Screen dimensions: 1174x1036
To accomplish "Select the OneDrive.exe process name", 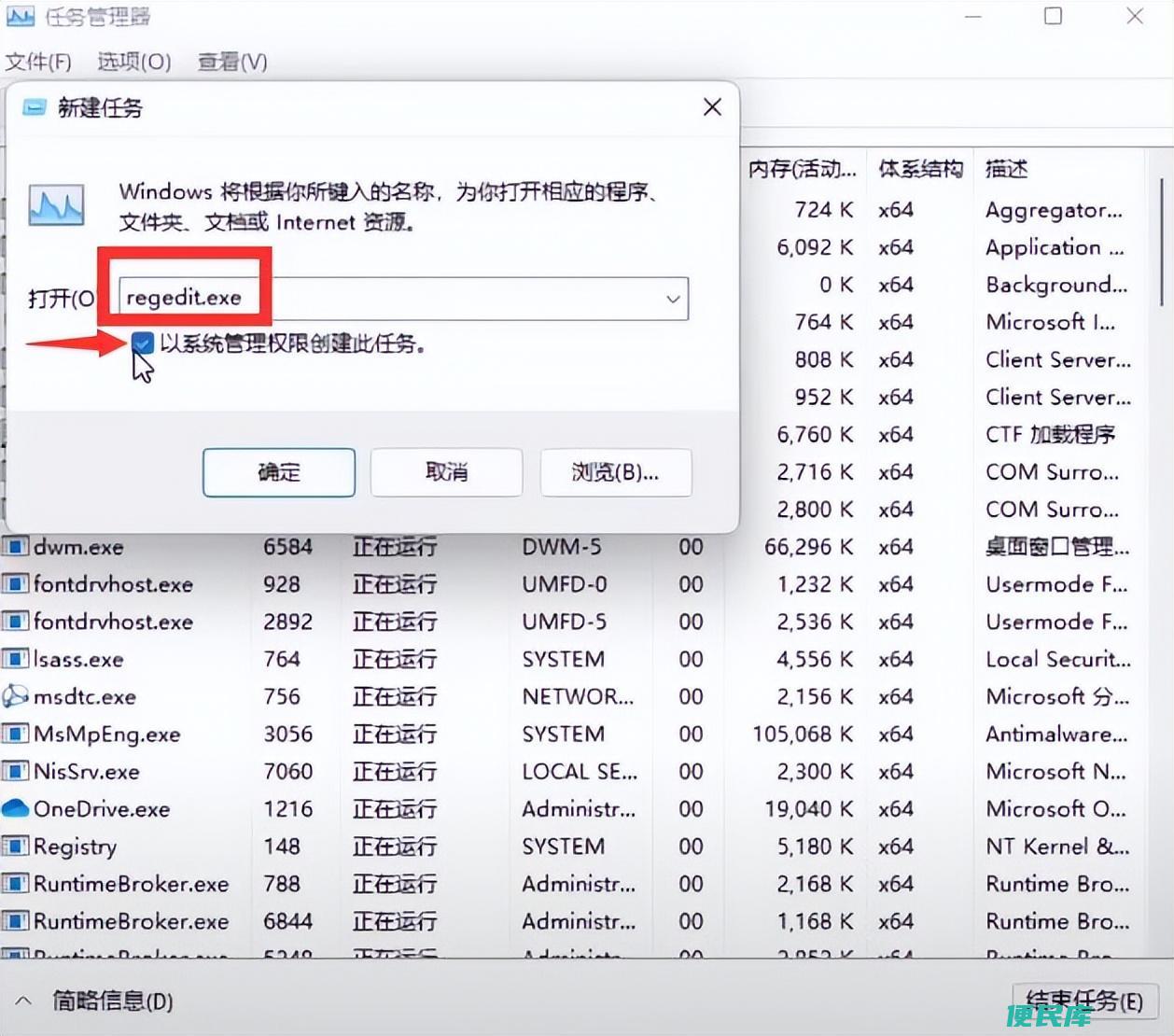I will coord(102,808).
